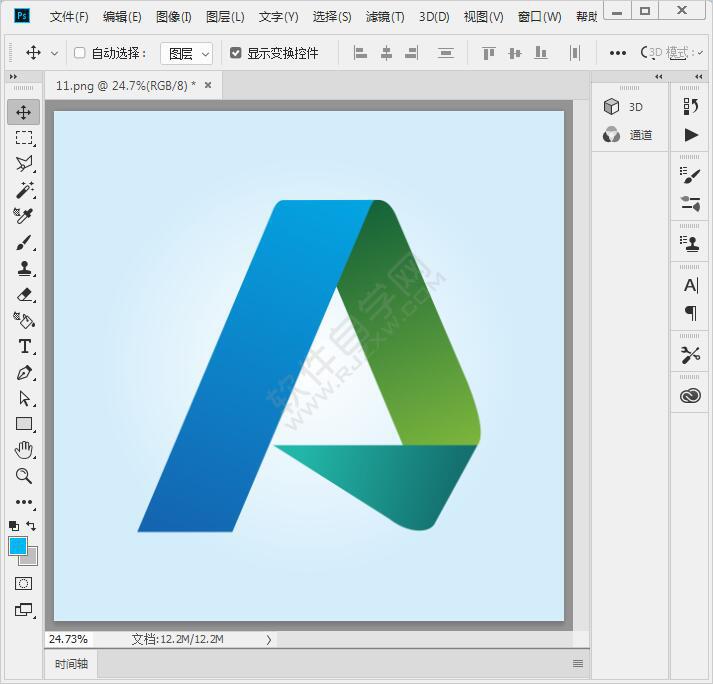Open the Edit Toolbar three-dots button
The height and width of the screenshot is (684, 713).
tap(24, 502)
